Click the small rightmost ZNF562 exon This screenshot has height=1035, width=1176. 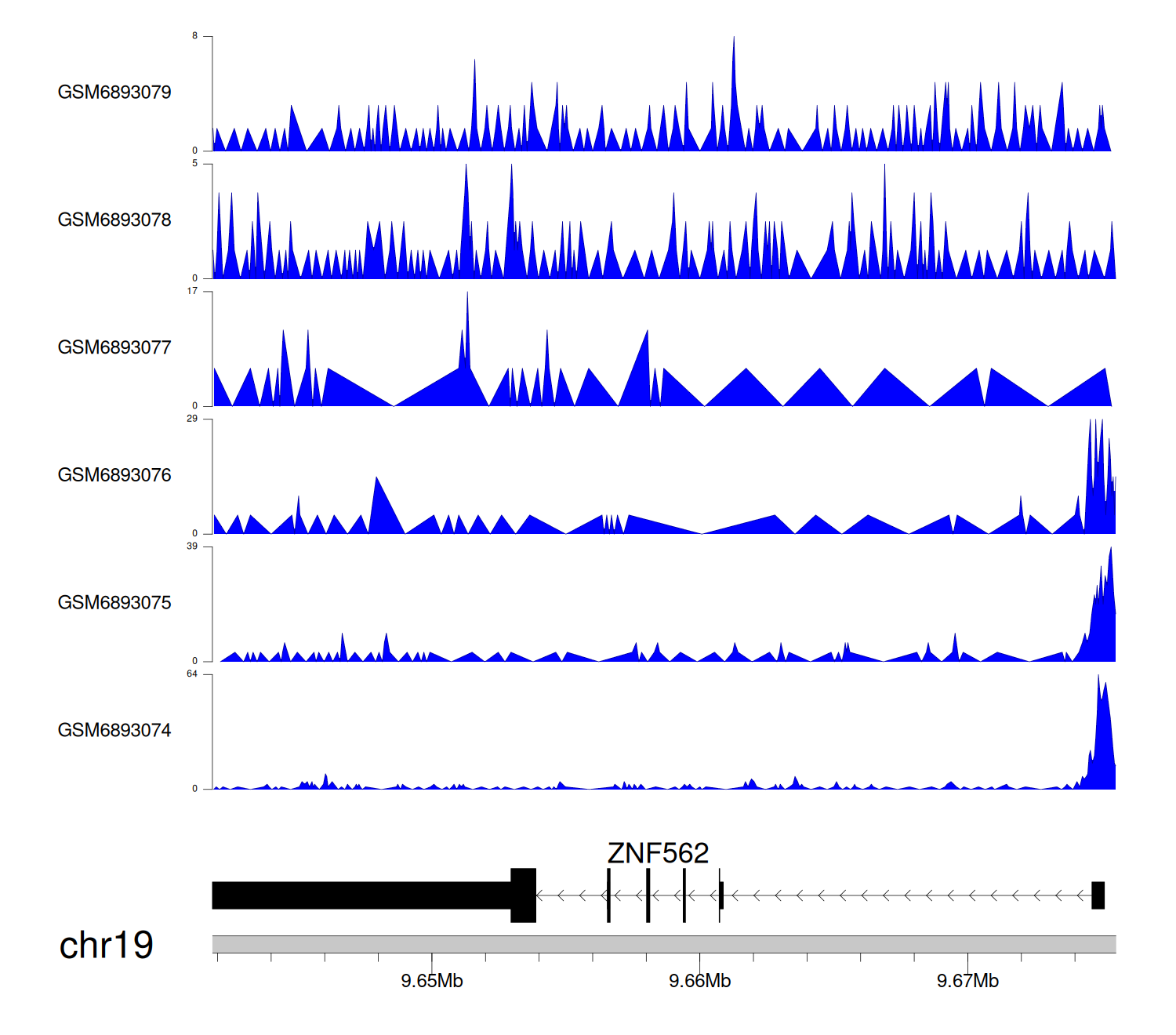click(1098, 895)
